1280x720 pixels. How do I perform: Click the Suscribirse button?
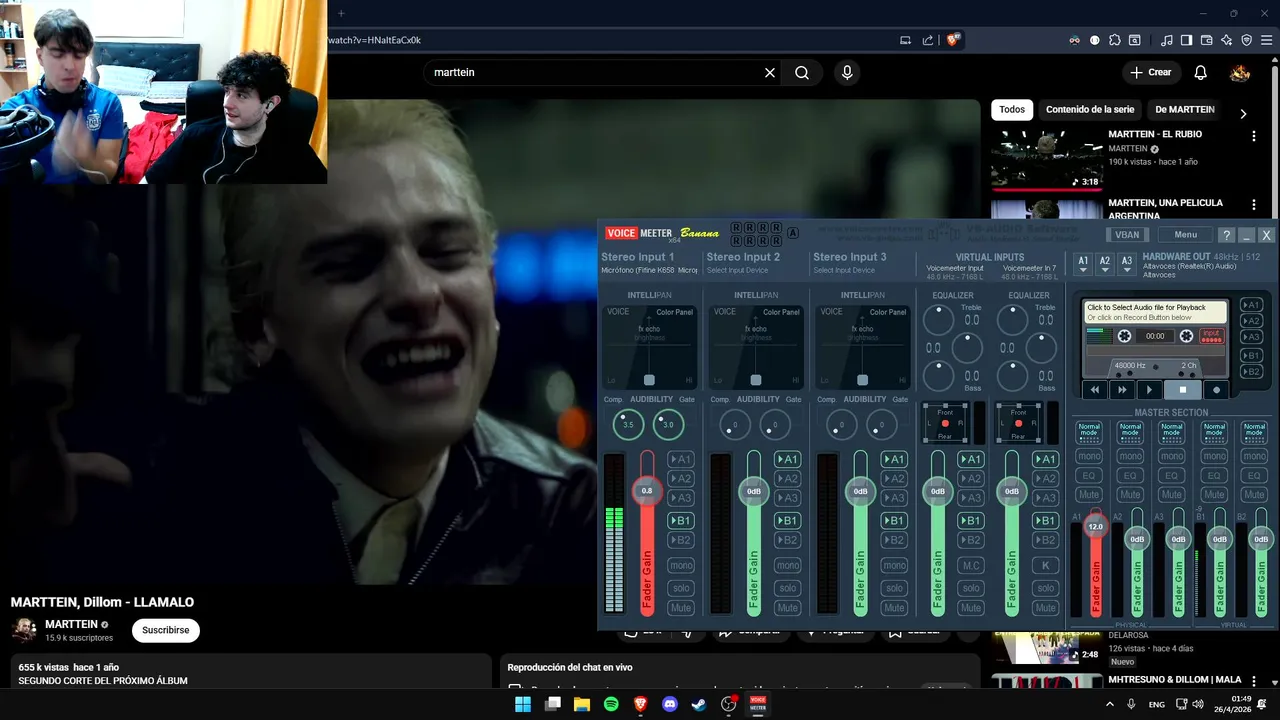[x=165, y=630]
